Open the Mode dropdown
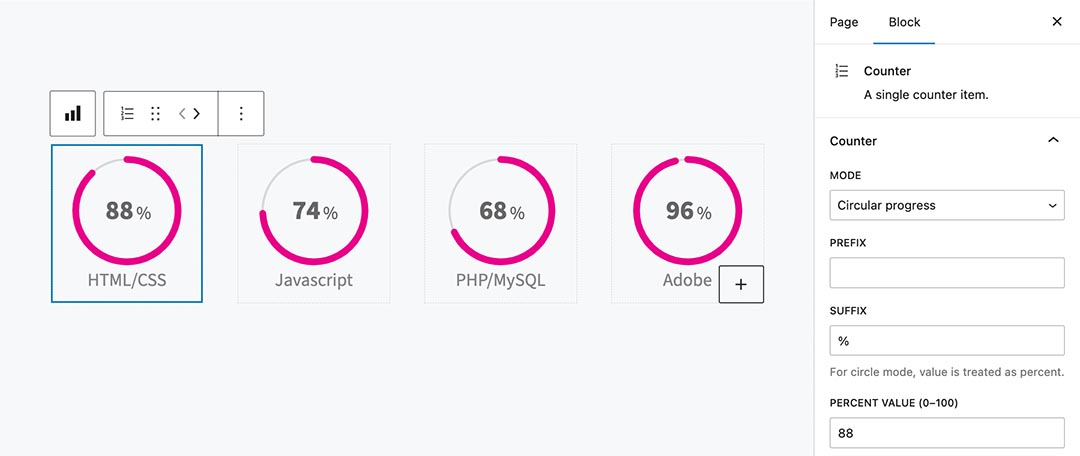 coord(947,205)
